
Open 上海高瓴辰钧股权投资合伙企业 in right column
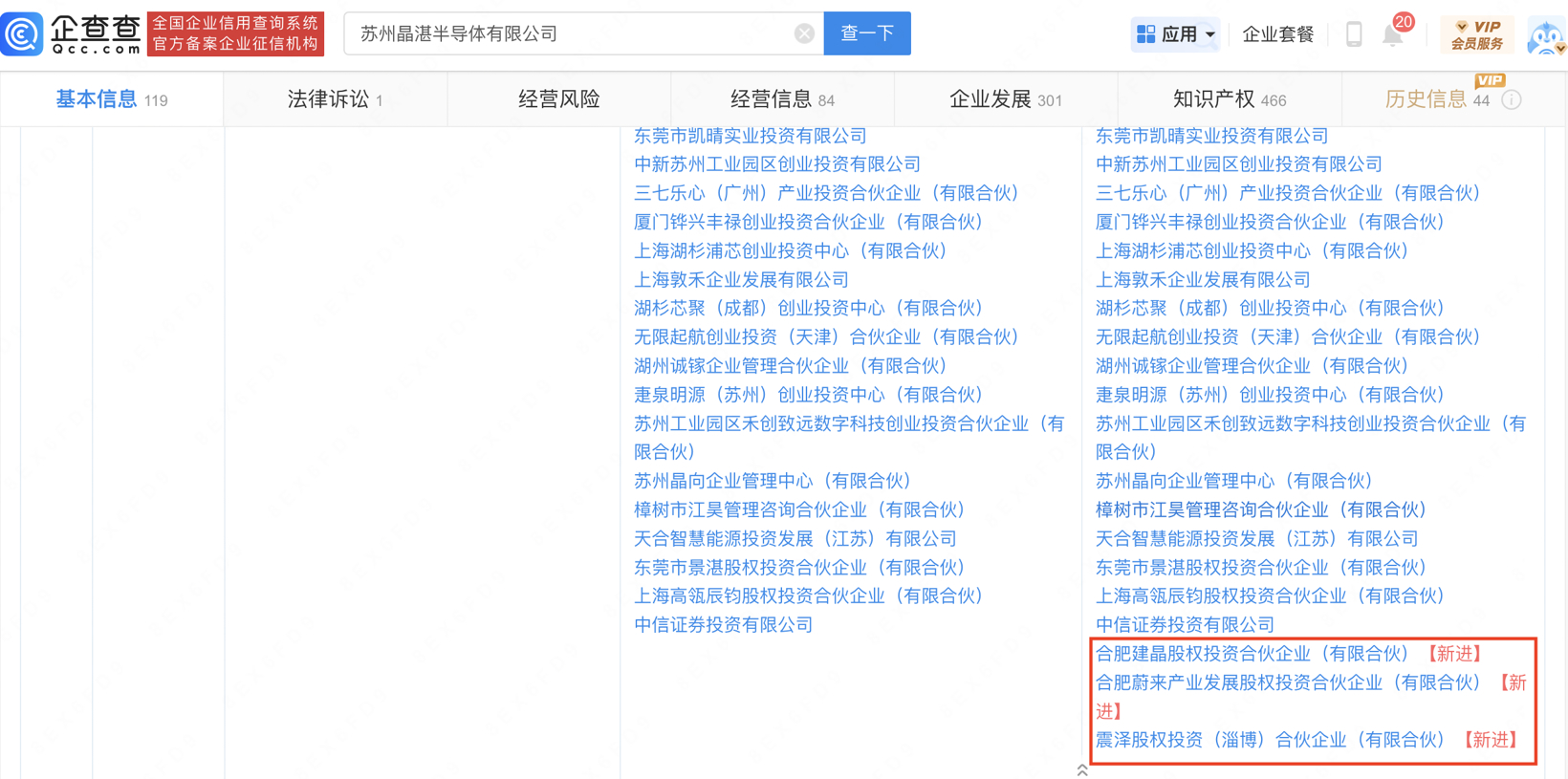pyautogui.click(x=1271, y=595)
